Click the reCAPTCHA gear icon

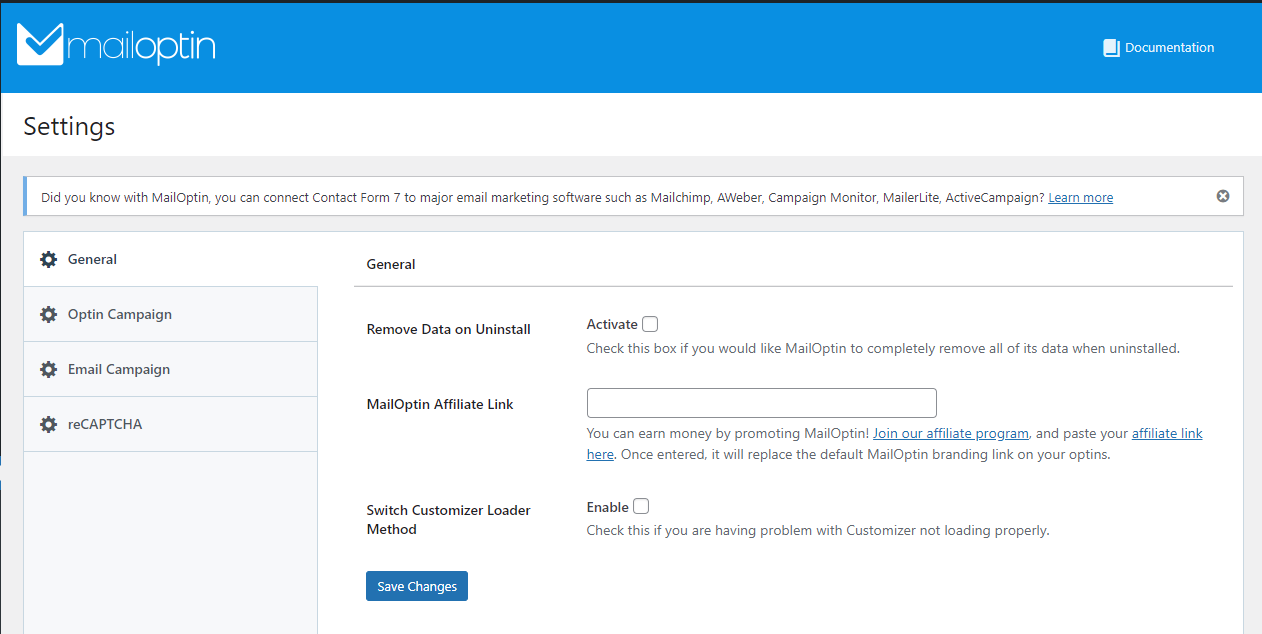[x=48, y=424]
